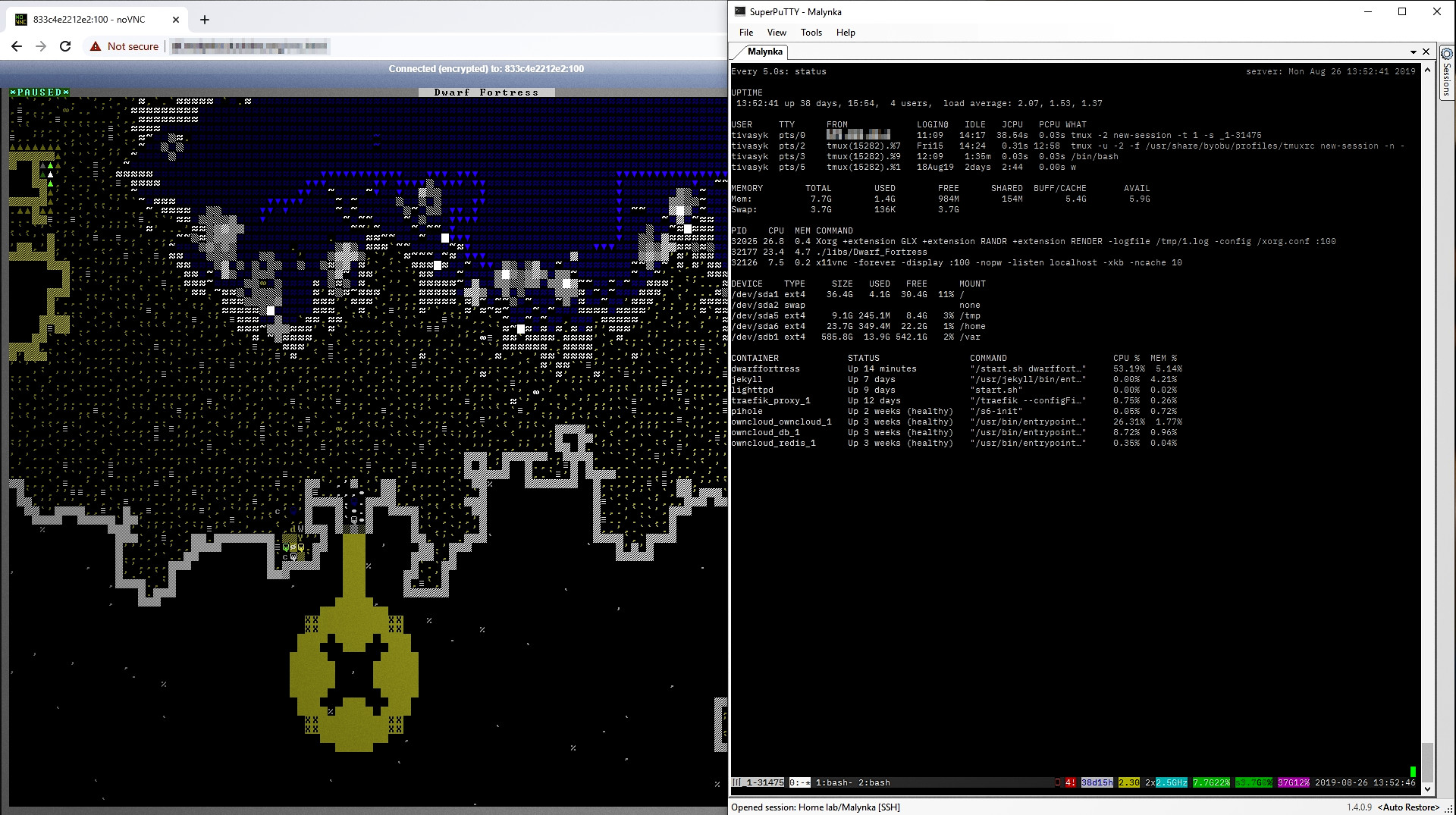1456x815 pixels.
Task: Click the owncloud_db_1 container name
Action: point(765,433)
